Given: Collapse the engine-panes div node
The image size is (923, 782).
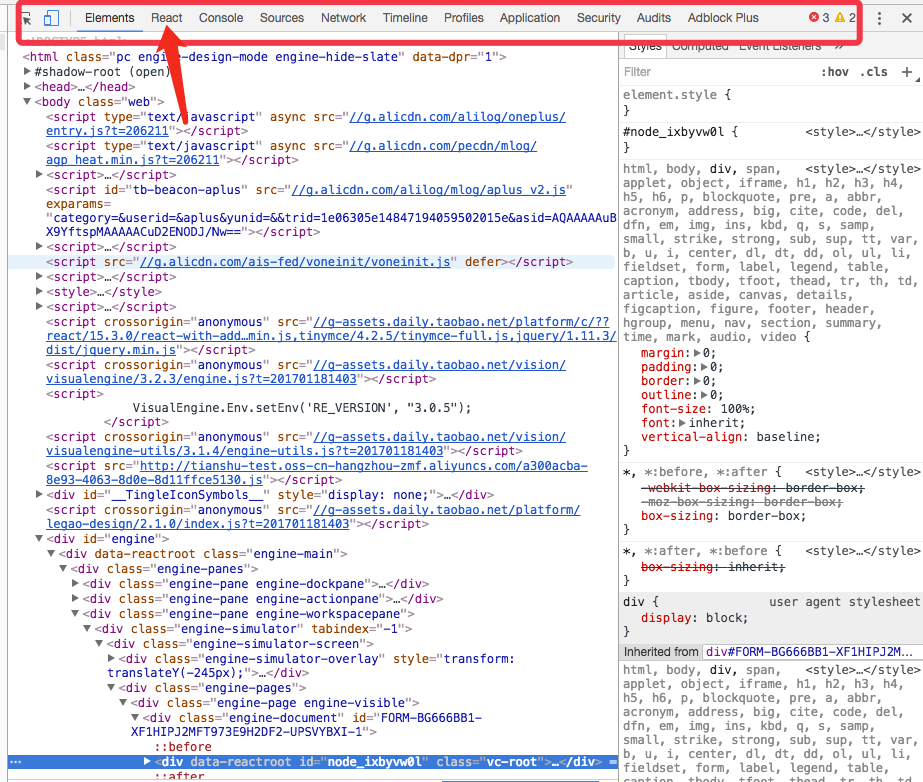Looking at the screenshot, I should coord(63,568).
